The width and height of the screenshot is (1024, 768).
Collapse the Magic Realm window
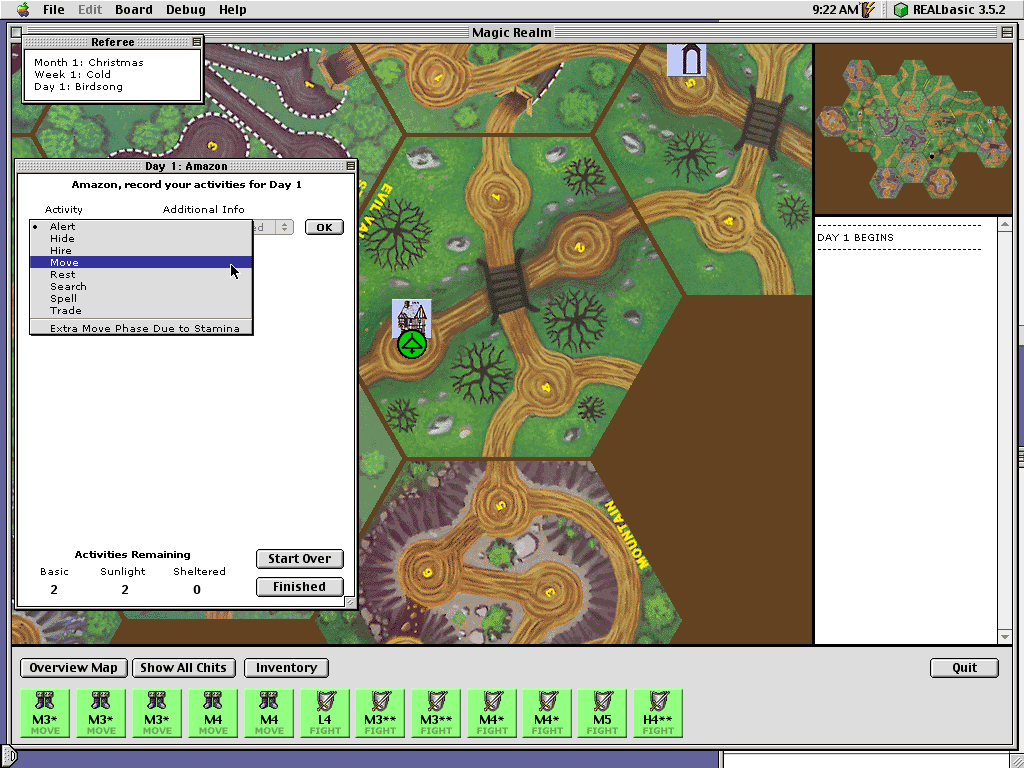(1006, 32)
